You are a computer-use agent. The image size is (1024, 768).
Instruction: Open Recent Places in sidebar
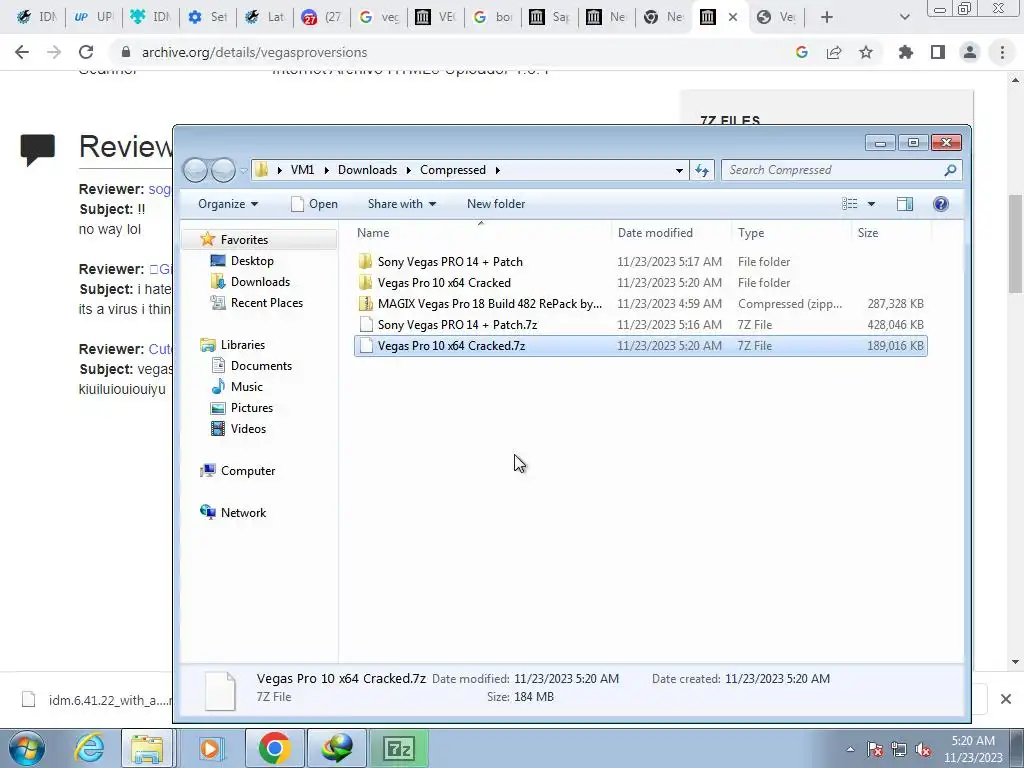coord(256,302)
